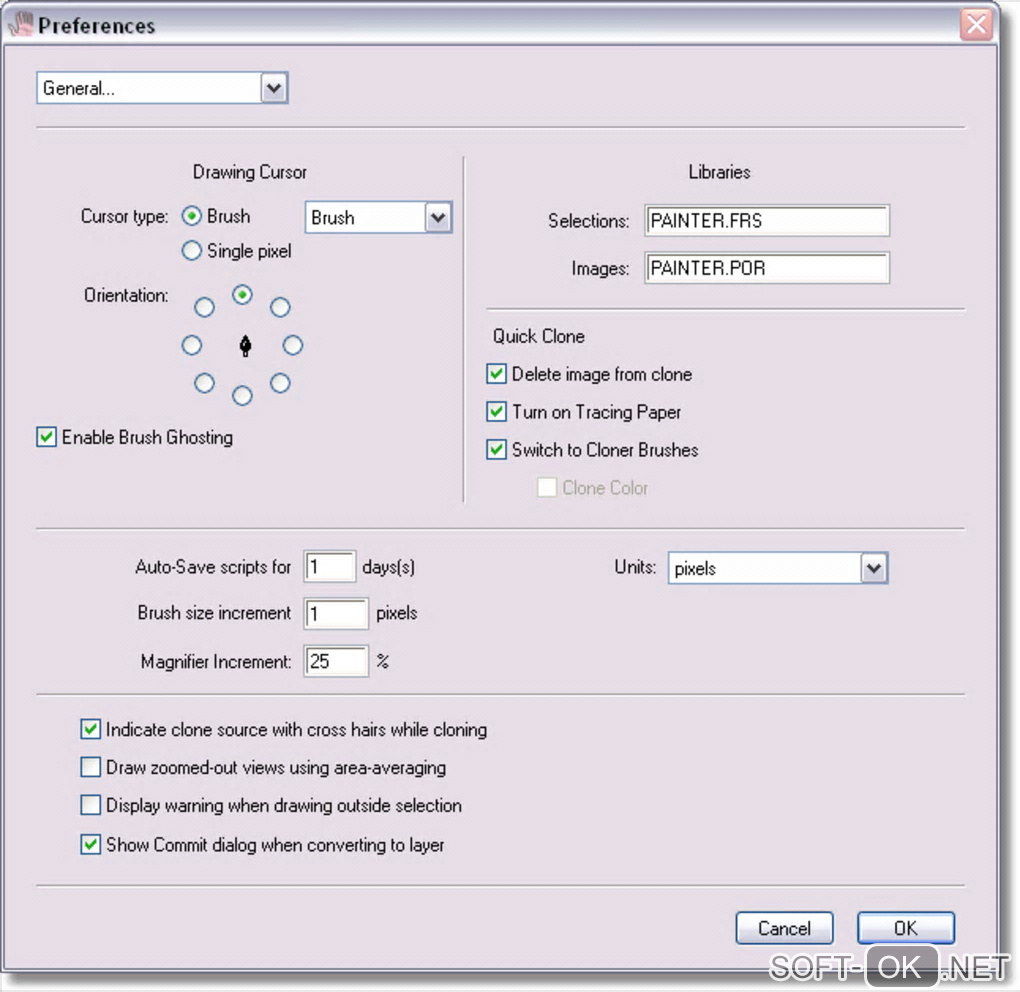This screenshot has width=1020, height=992.
Task: Set orientation to the left radio button
Action: coord(191,345)
